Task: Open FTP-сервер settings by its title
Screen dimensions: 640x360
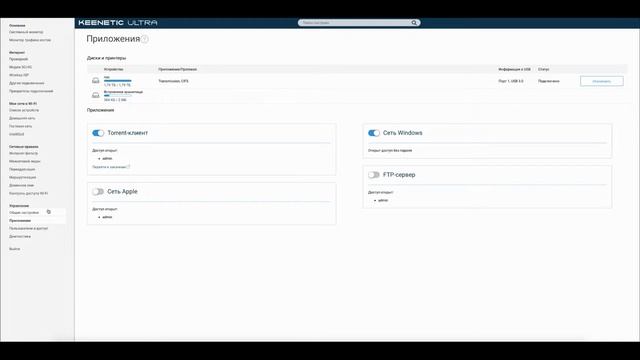Action: tap(399, 175)
